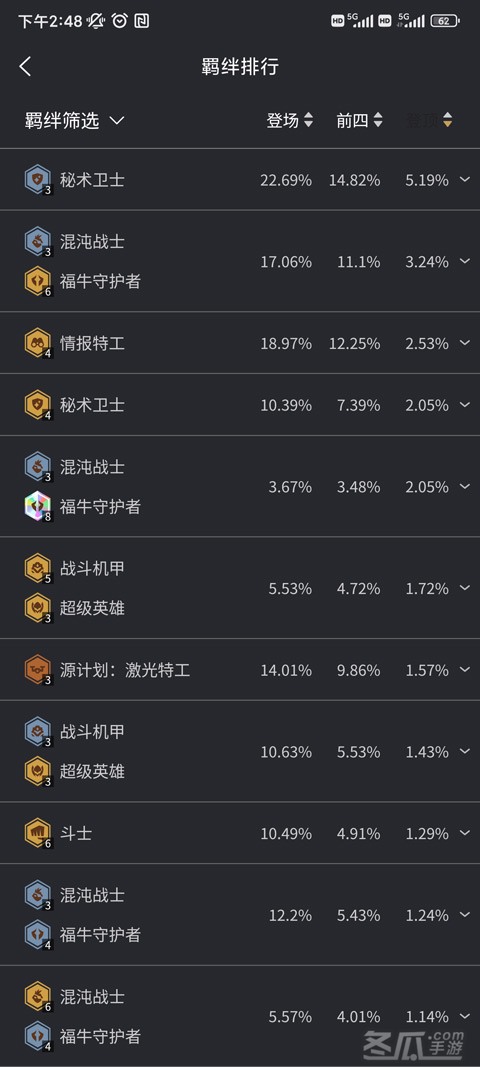
Task: Sort the list by 登场 column
Action: [x=290, y=120]
